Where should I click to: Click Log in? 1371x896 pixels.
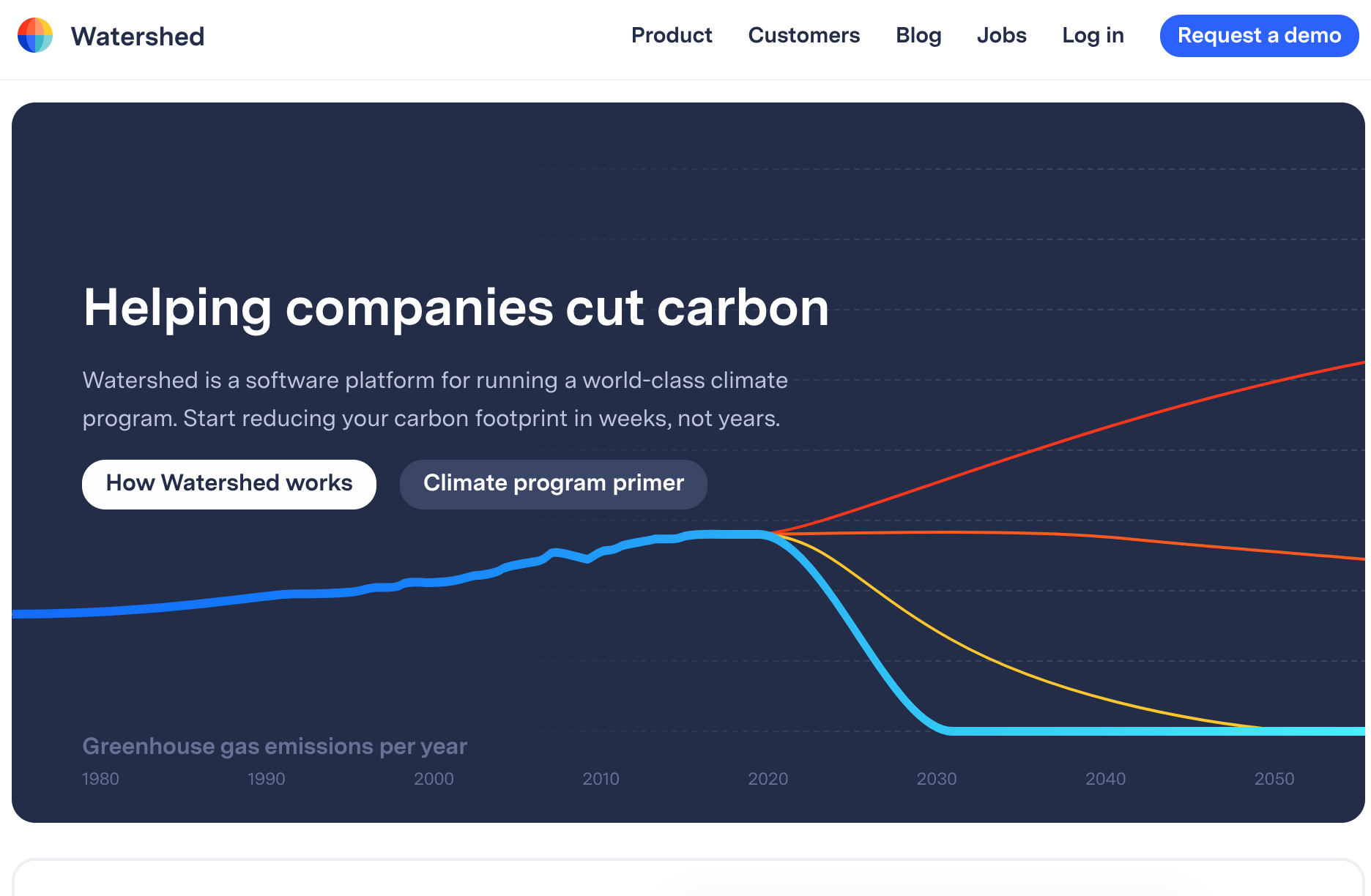coord(1092,35)
